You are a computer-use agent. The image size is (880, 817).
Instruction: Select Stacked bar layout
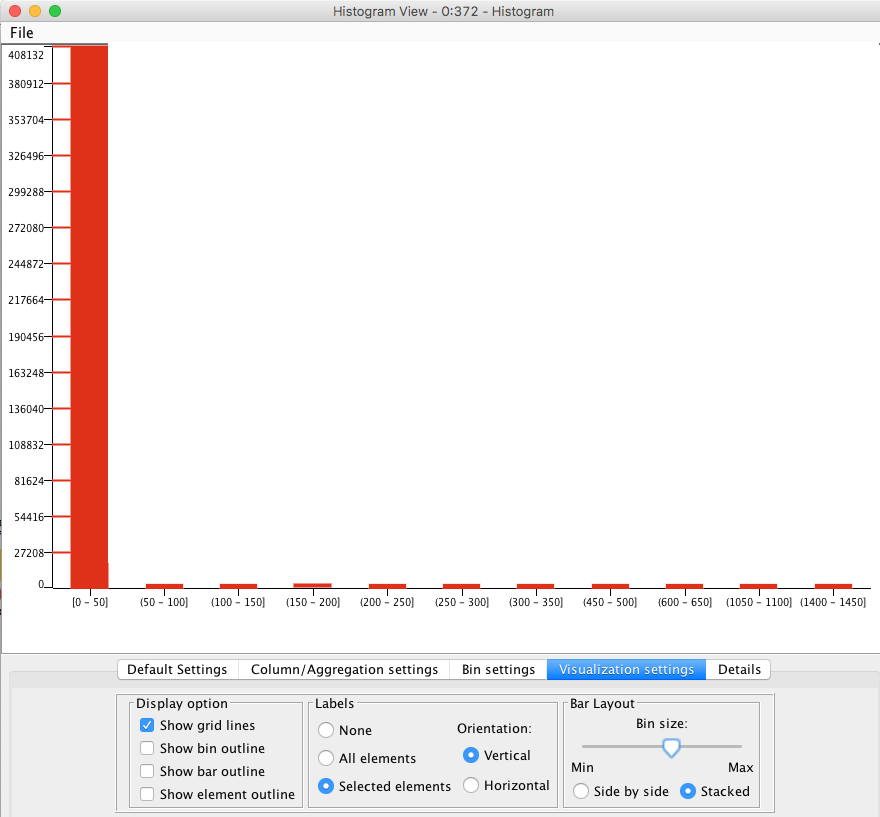(688, 791)
